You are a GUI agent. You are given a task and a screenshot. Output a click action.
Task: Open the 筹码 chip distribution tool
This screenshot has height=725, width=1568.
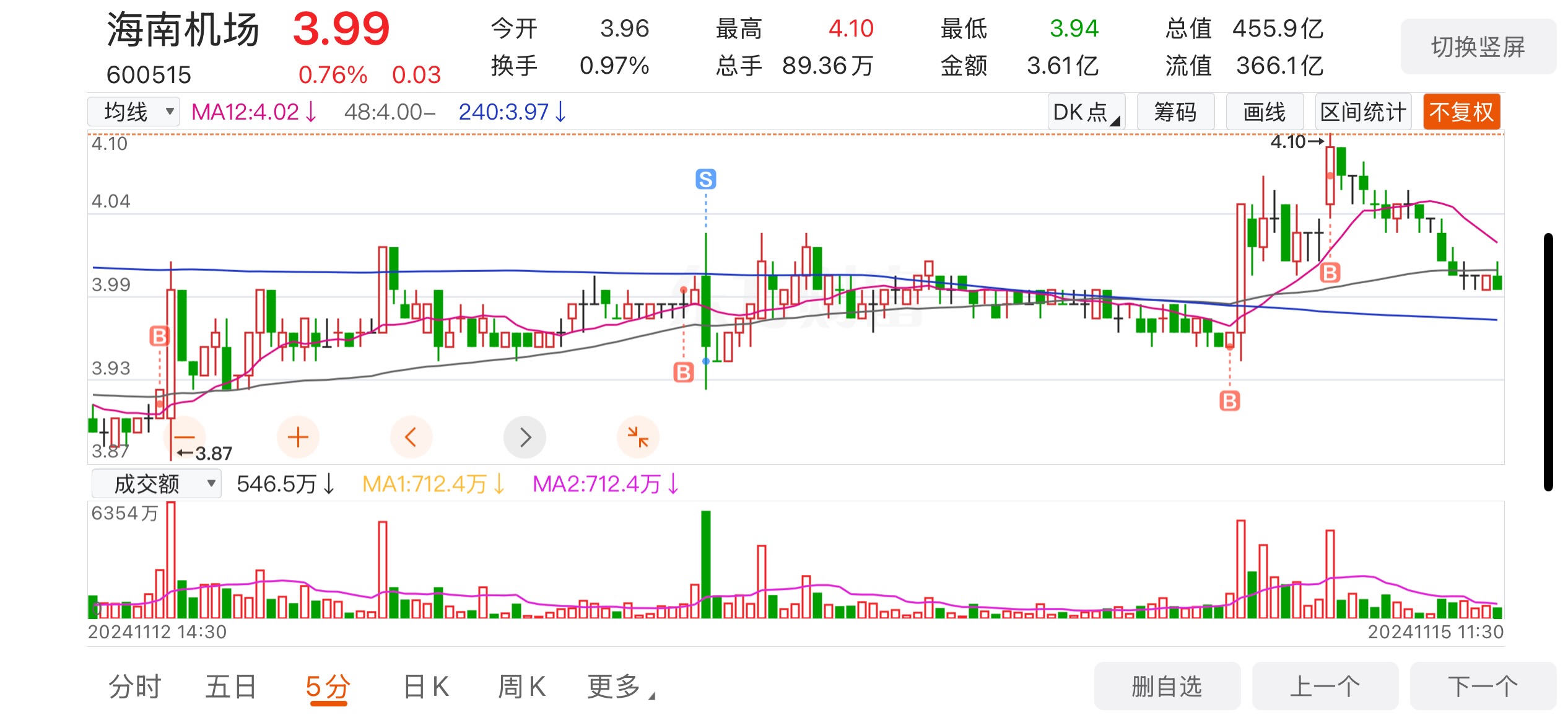[1175, 112]
